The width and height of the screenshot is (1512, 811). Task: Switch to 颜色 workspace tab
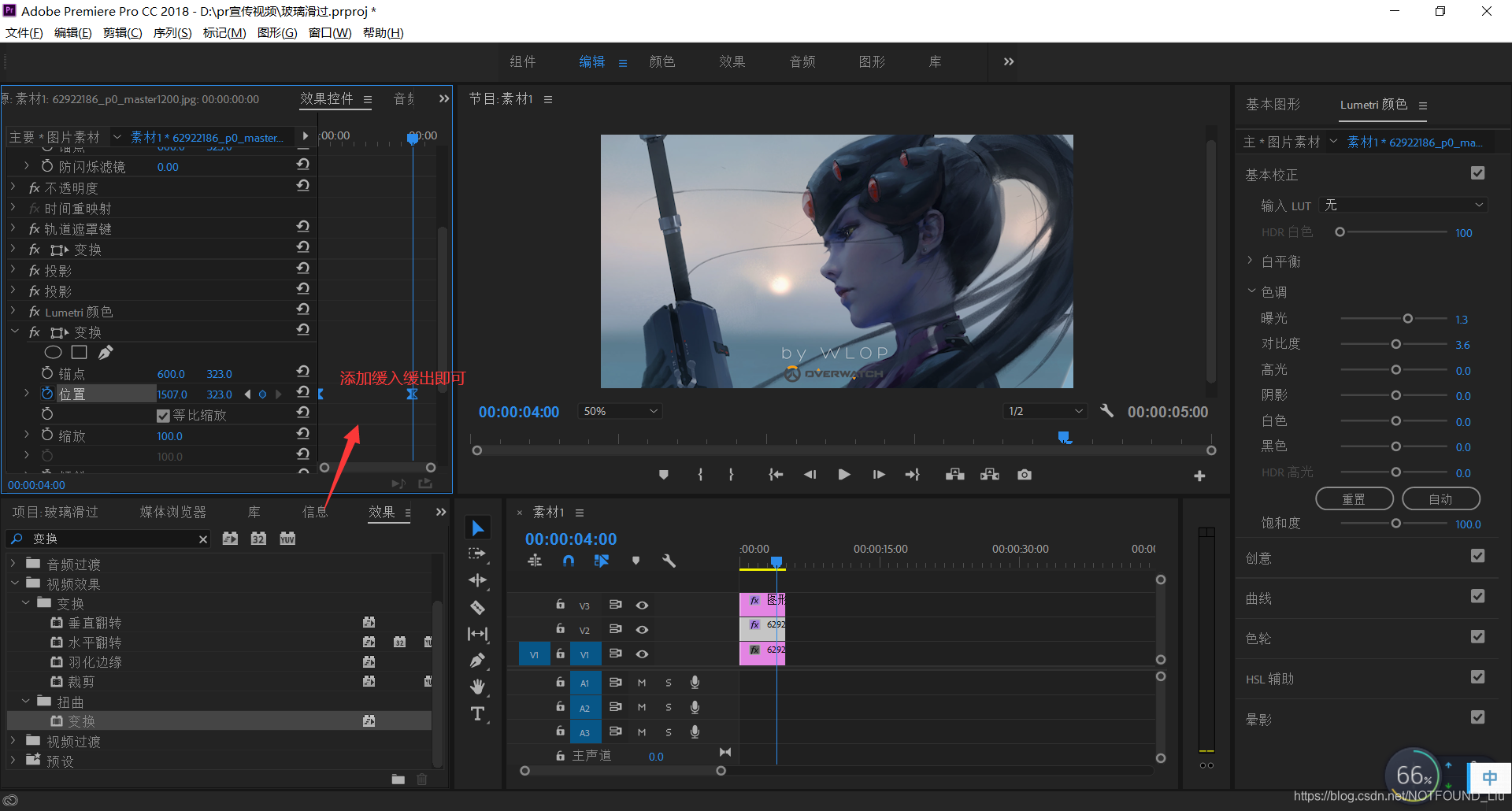point(662,61)
